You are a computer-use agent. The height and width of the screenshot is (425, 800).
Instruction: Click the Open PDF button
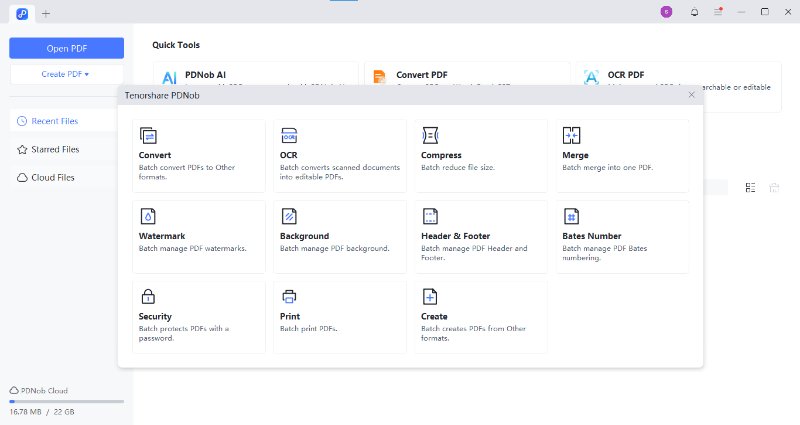[66, 48]
